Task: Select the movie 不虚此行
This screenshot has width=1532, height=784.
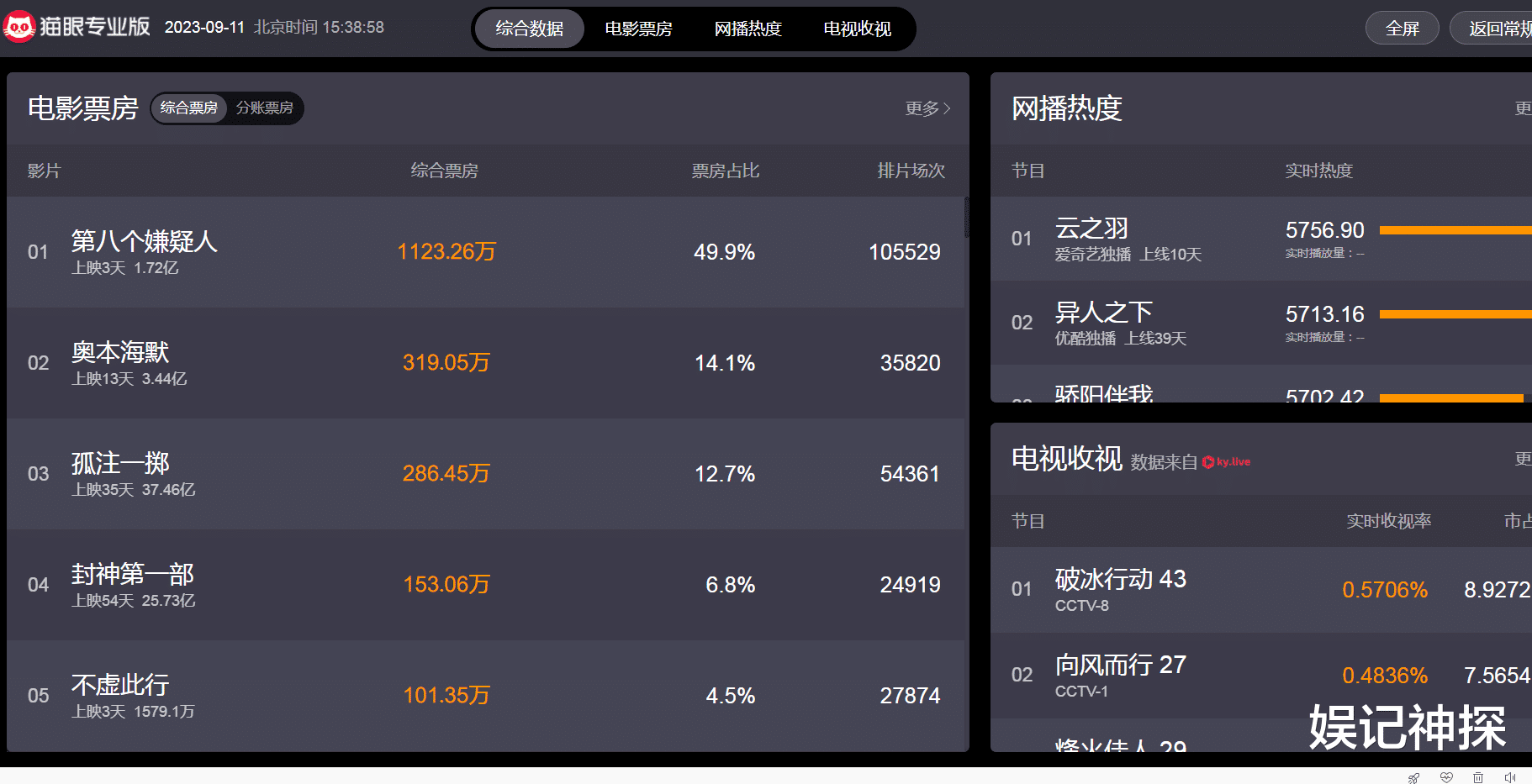Action: pyautogui.click(x=120, y=685)
